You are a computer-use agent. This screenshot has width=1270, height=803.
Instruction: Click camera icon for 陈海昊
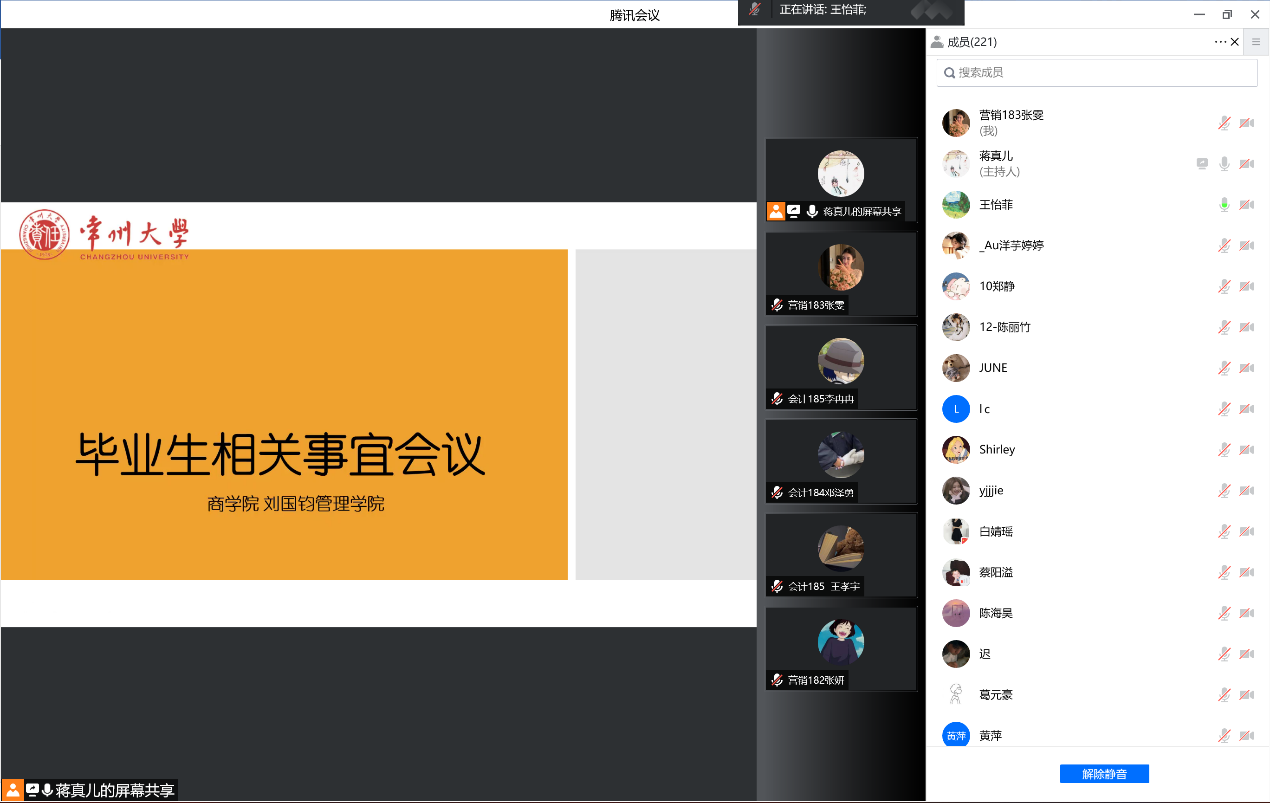click(1247, 613)
